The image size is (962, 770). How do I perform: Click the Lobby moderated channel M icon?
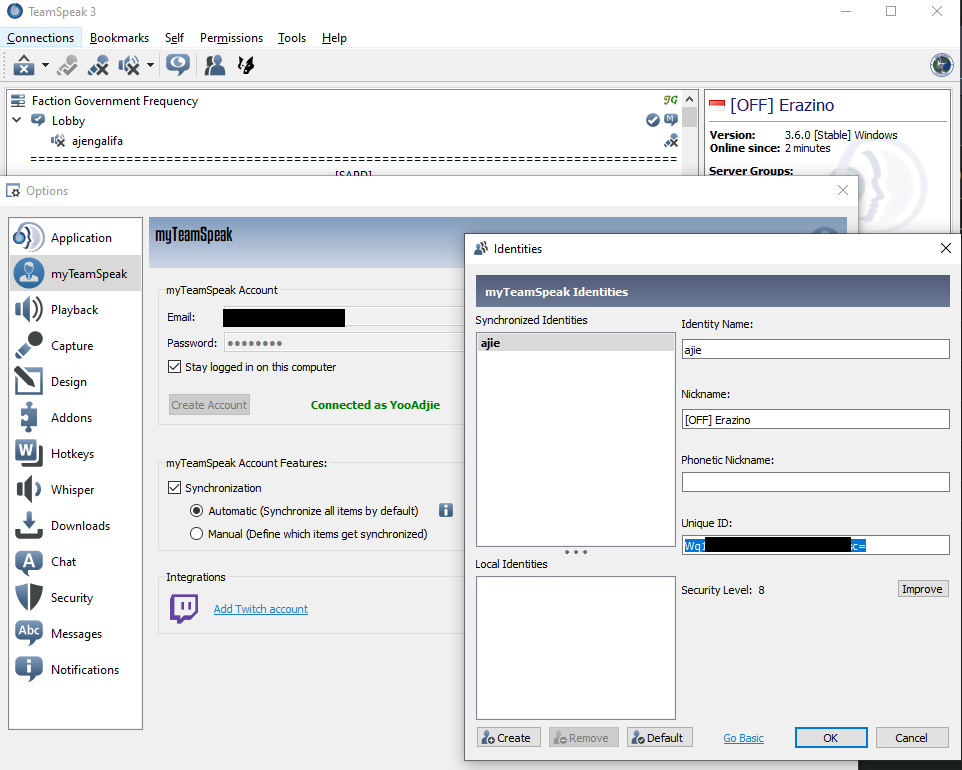pos(671,120)
